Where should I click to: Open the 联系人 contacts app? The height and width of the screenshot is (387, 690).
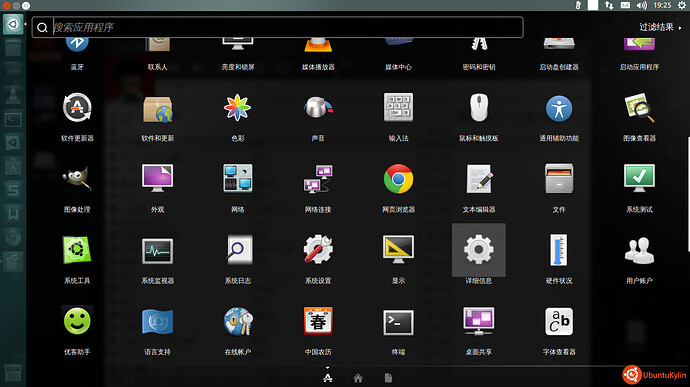tap(158, 45)
